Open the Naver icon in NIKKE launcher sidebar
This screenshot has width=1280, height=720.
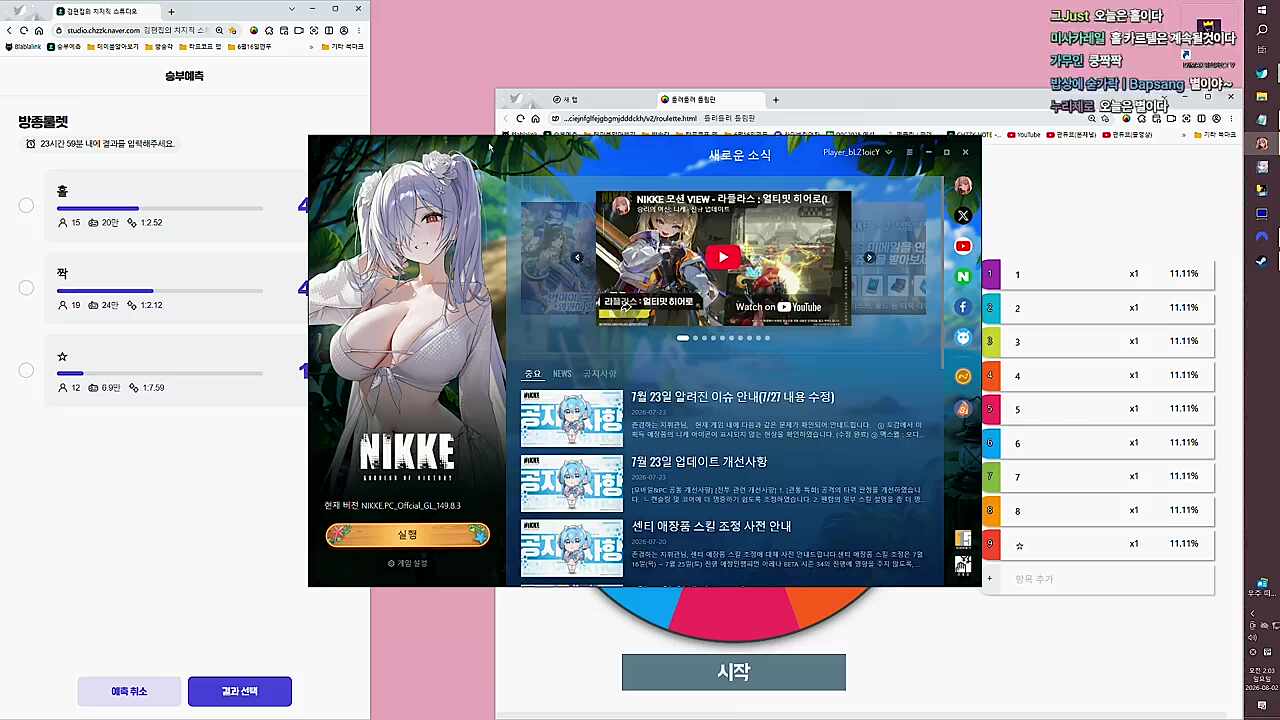[x=963, y=276]
